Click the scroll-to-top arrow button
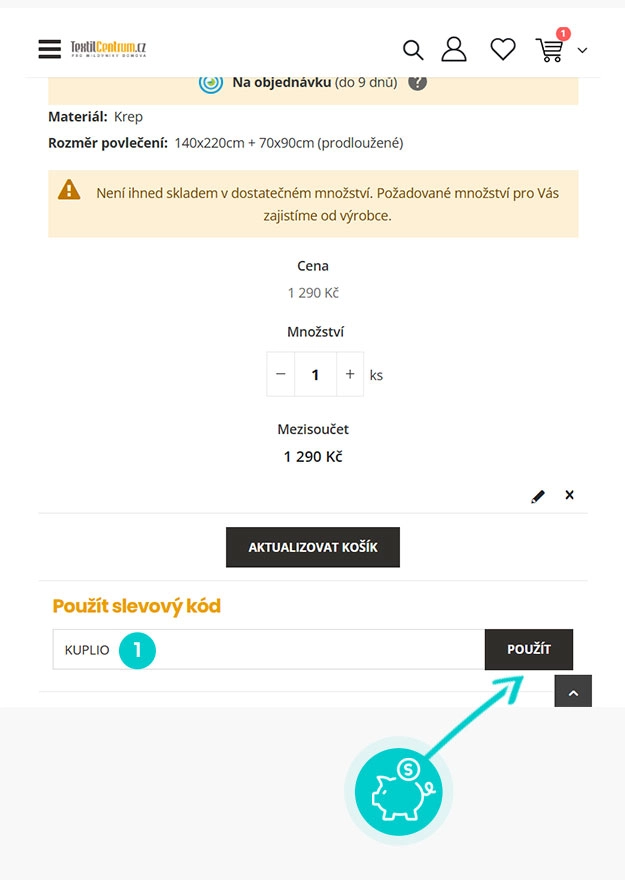This screenshot has width=625, height=880. [x=573, y=691]
